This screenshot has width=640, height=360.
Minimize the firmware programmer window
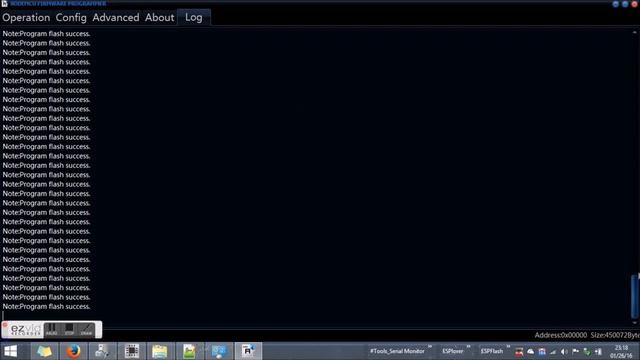(x=616, y=4)
